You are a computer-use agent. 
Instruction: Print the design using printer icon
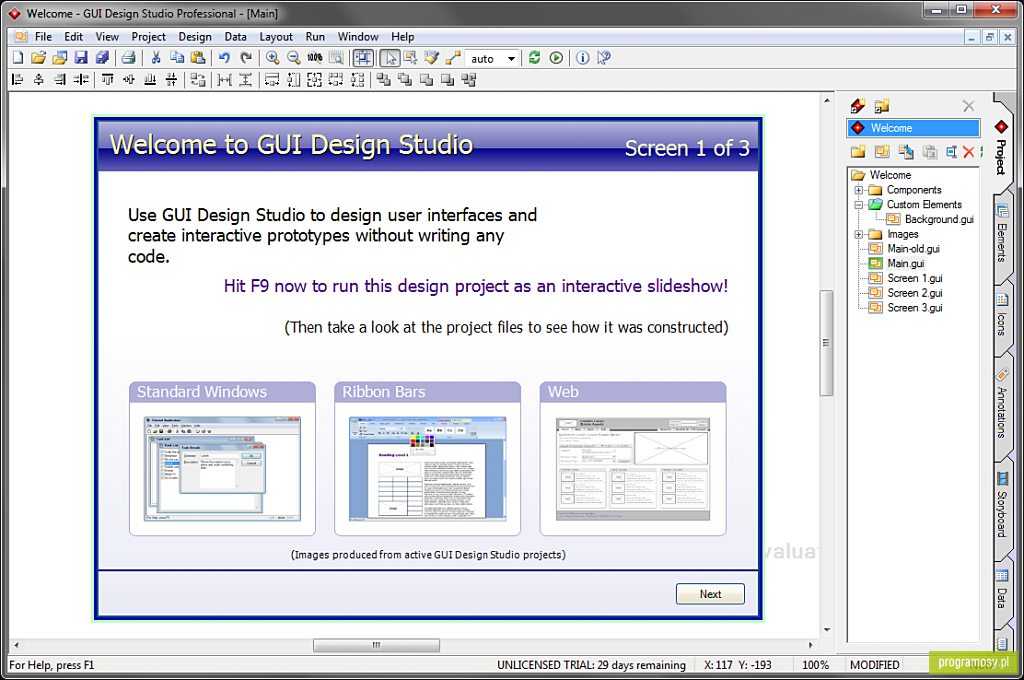click(x=129, y=58)
